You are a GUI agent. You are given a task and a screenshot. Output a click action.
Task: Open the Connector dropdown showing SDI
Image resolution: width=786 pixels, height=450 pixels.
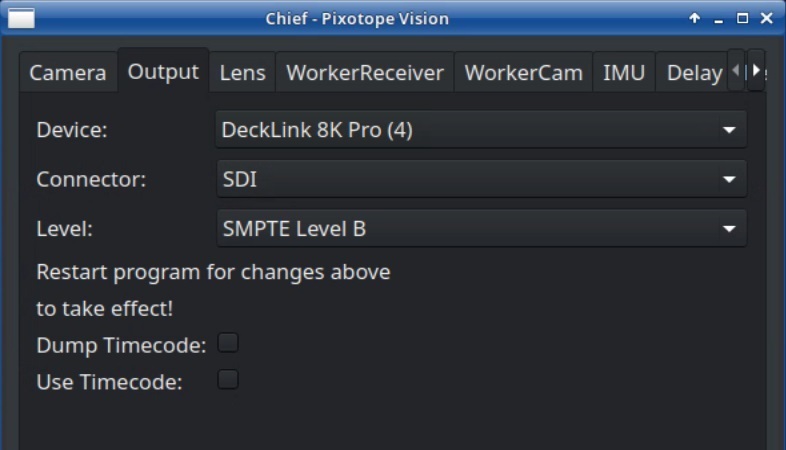(481, 179)
